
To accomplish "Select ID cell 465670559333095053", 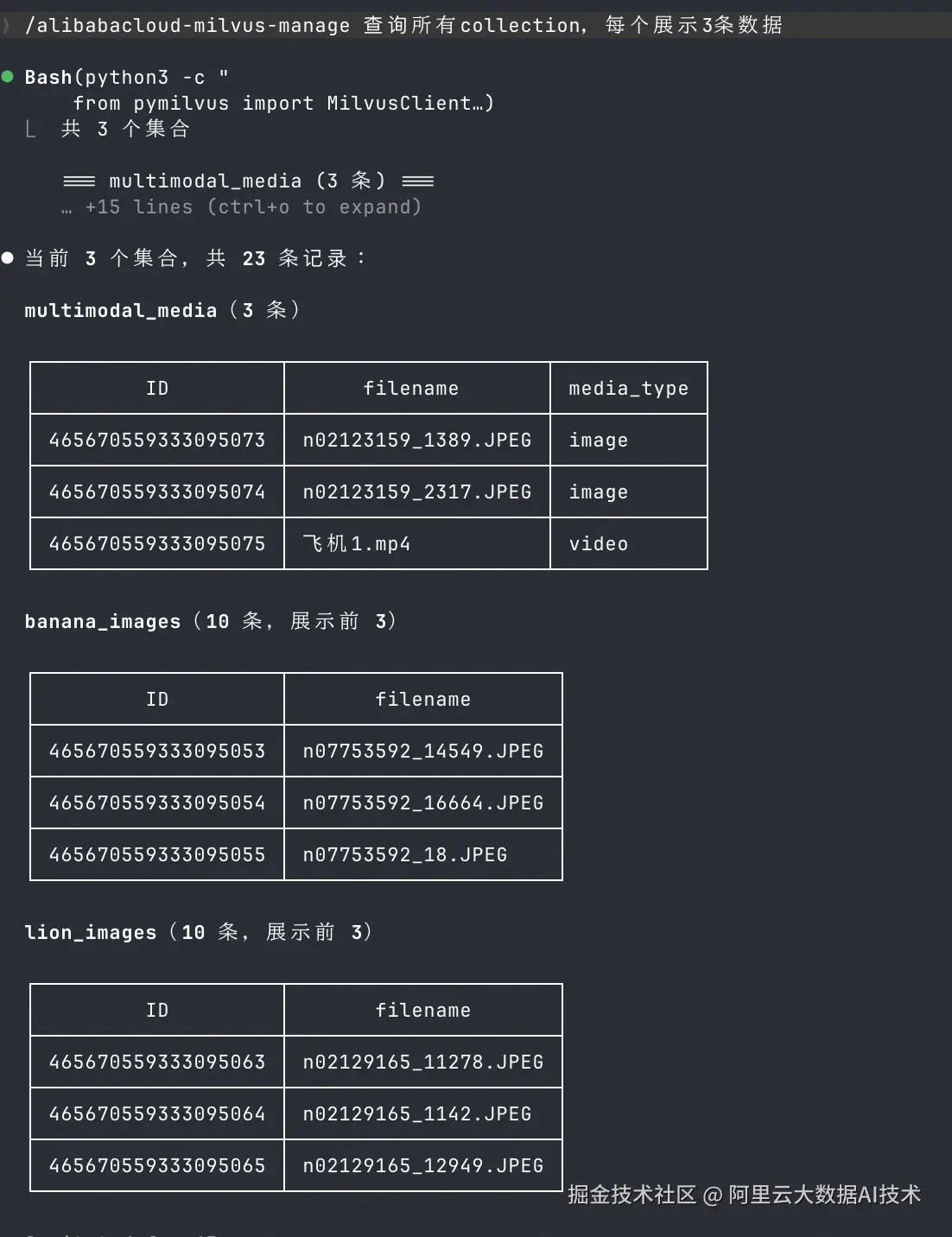I will [x=157, y=751].
